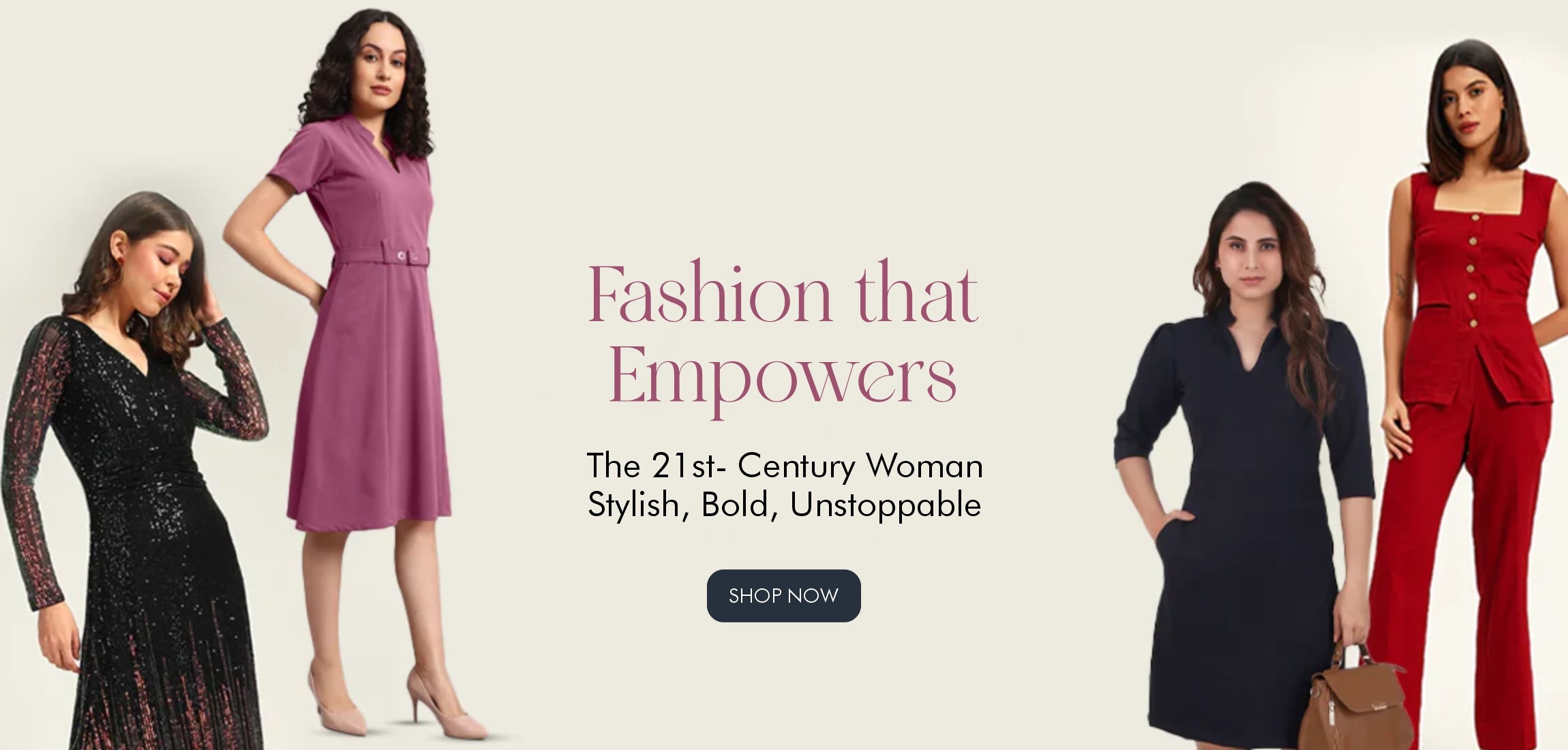Select 'The 21st- Century Woman' text line
The image size is (1568, 750).
pyautogui.click(x=785, y=466)
